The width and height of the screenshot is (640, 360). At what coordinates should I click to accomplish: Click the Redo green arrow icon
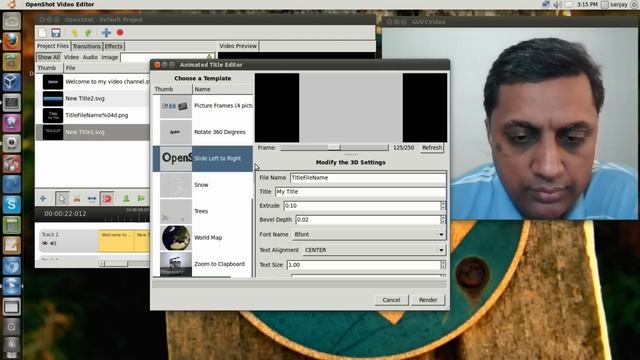[88, 33]
